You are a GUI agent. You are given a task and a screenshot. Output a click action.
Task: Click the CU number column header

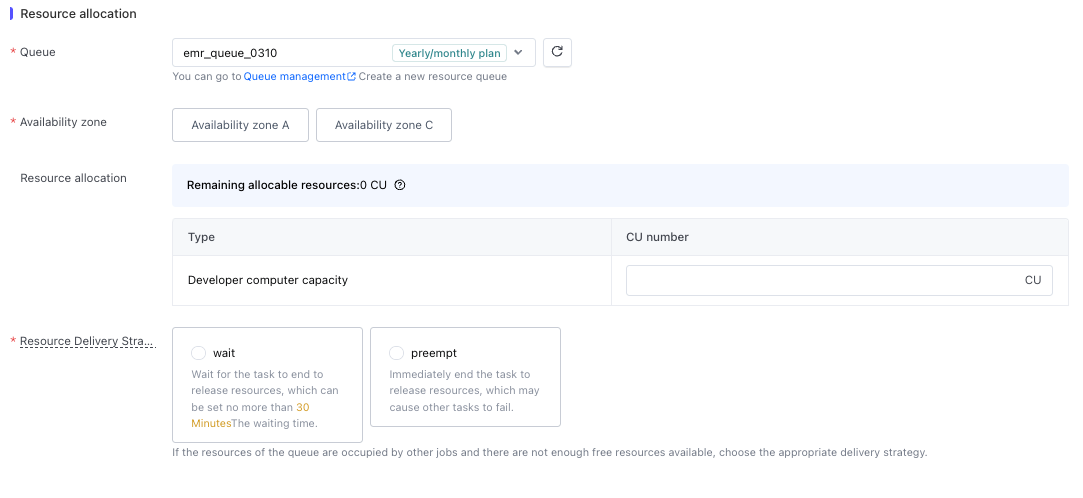(x=657, y=237)
